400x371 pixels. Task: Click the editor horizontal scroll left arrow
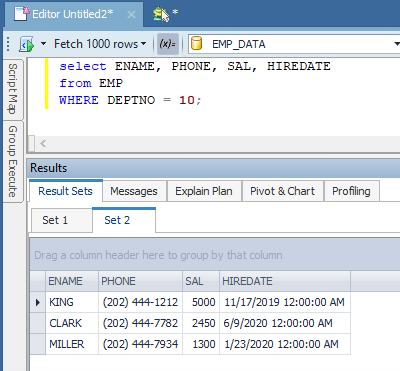[43, 144]
